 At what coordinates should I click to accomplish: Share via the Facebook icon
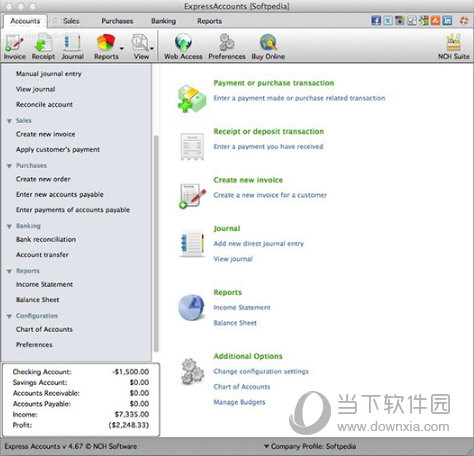376,21
